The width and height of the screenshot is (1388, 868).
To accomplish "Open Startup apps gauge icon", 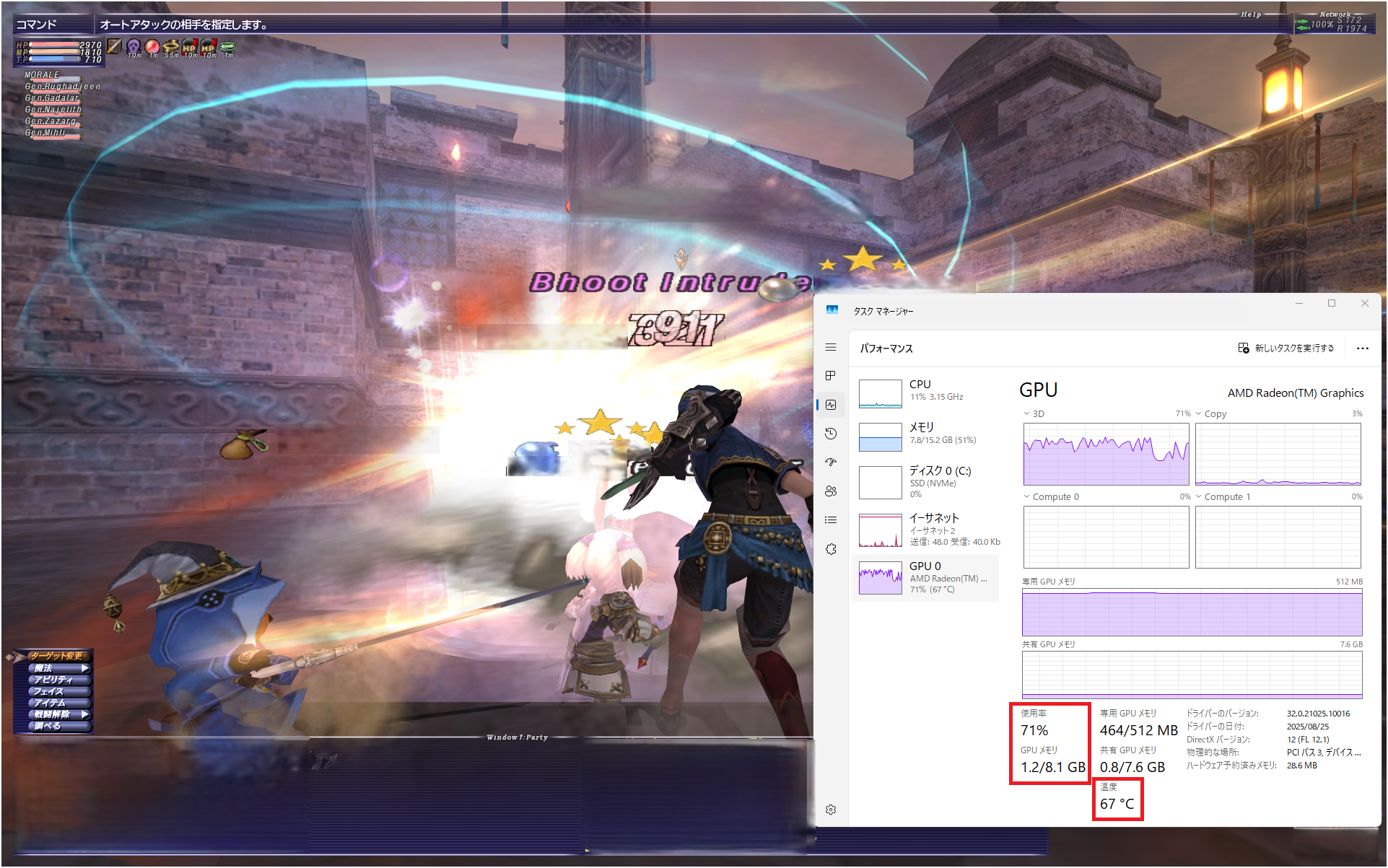I will (x=831, y=463).
